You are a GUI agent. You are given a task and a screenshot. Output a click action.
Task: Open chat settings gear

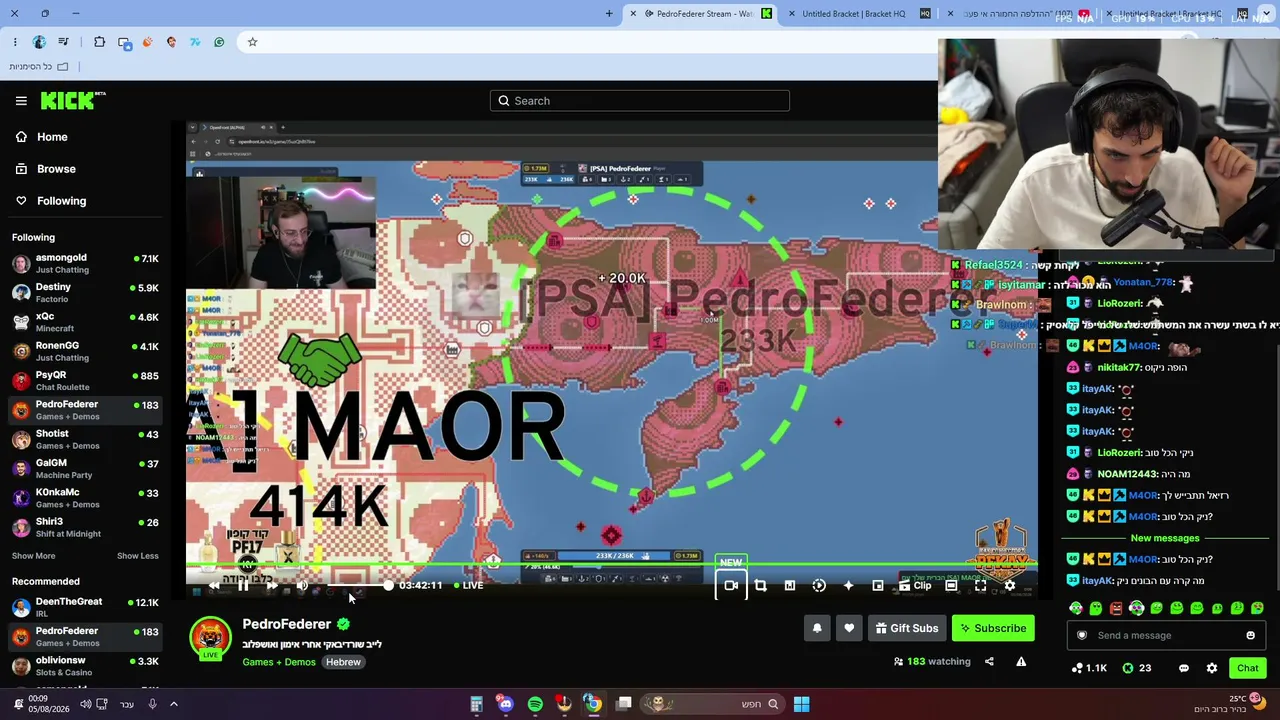(1212, 668)
